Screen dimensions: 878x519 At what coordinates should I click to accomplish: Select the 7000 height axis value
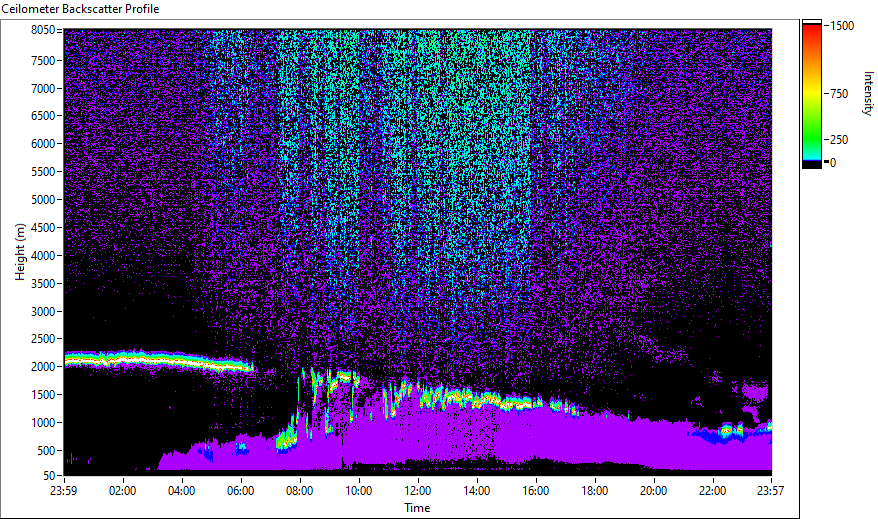tap(43, 88)
